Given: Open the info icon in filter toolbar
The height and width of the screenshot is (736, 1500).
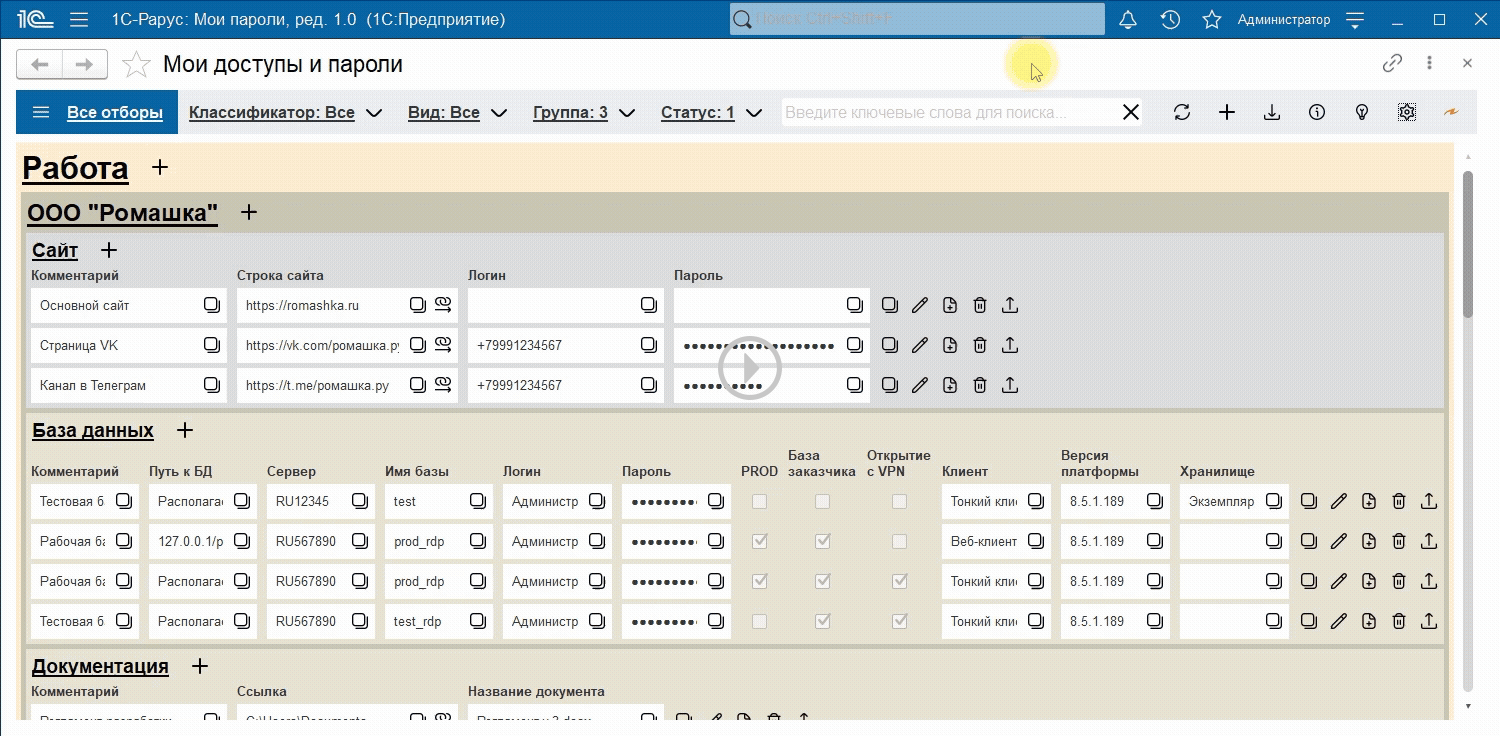Looking at the screenshot, I should (x=1317, y=112).
